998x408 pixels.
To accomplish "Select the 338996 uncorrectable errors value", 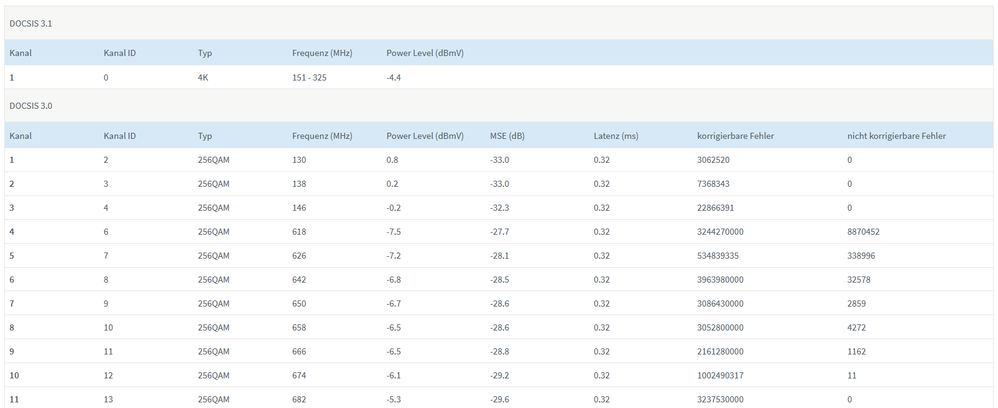I will click(860, 256).
